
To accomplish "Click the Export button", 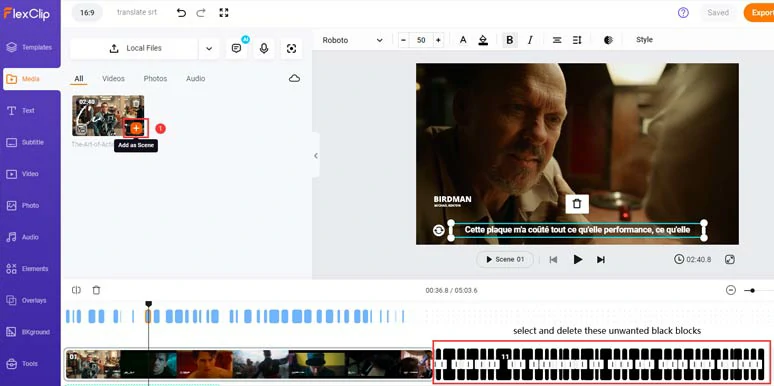I will coord(759,13).
